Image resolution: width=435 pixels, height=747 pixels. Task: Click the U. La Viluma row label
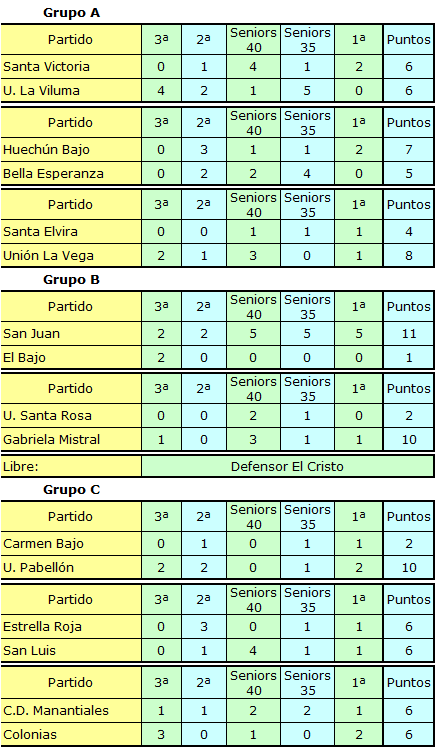click(x=71, y=91)
